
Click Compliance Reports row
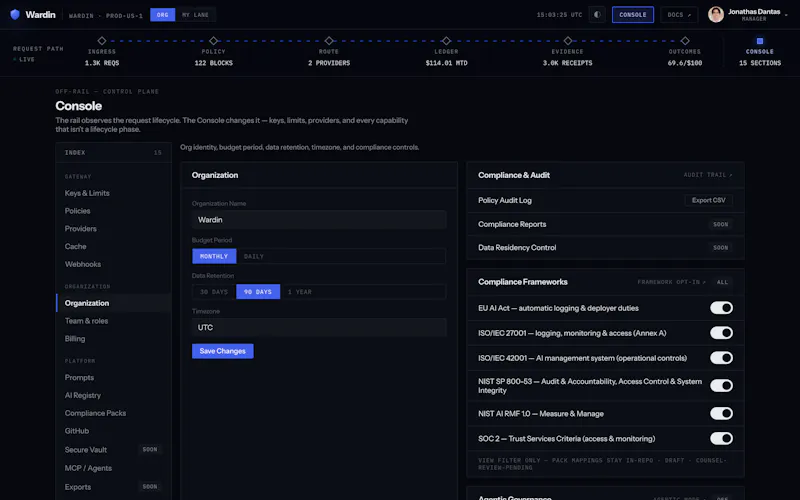coord(605,224)
